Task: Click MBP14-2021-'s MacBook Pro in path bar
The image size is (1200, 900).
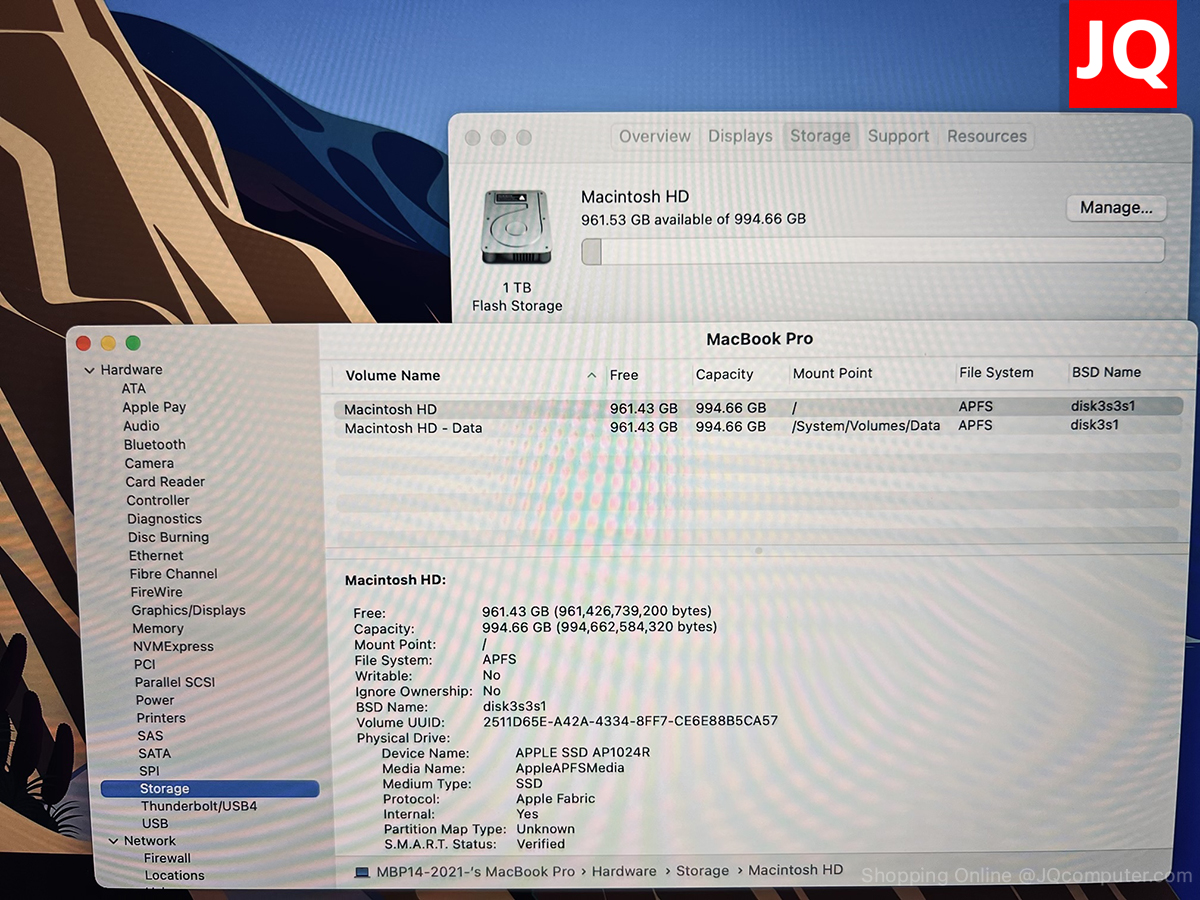Action: (476, 871)
